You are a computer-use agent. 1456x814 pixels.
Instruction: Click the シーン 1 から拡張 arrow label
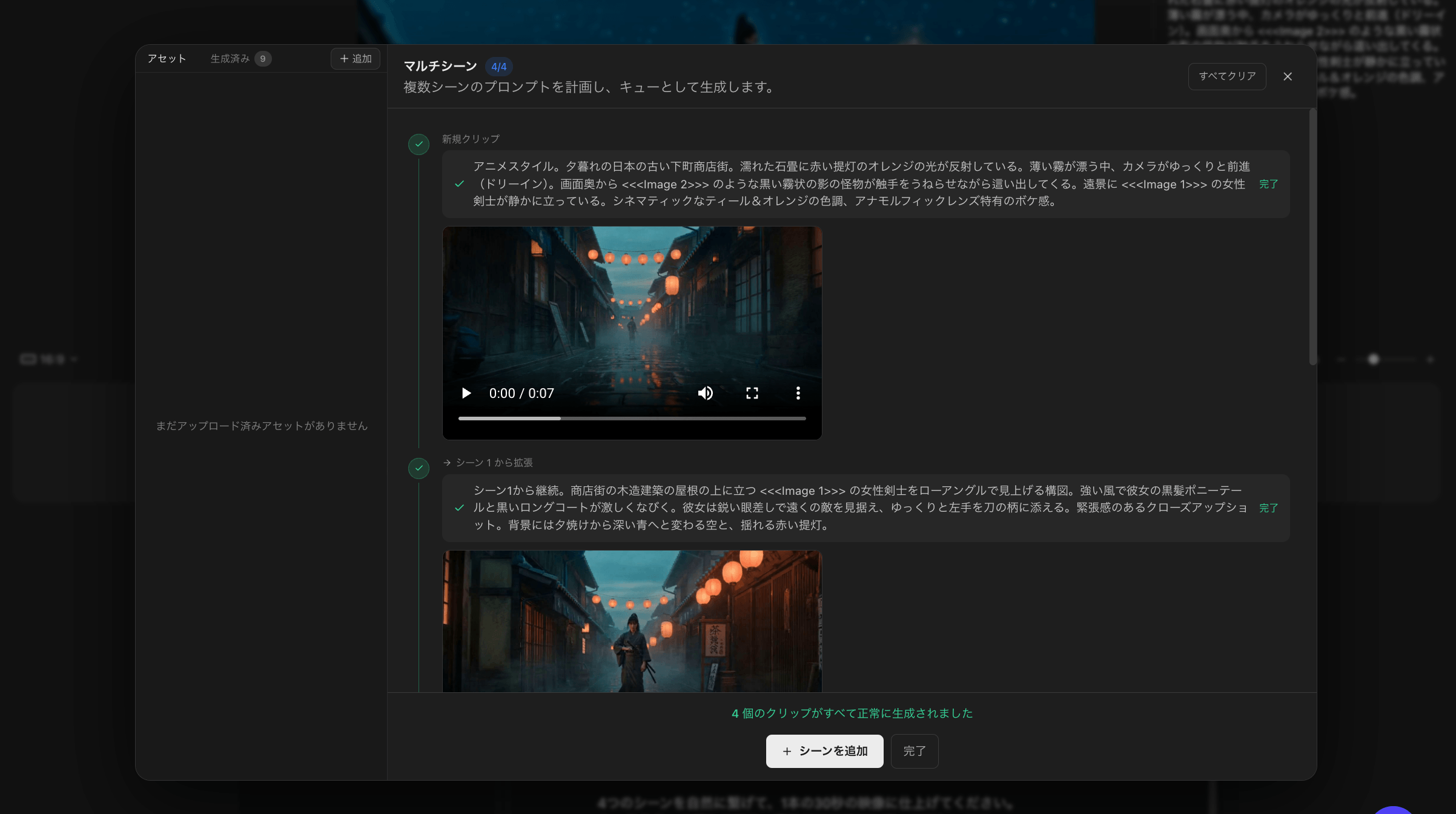pyautogui.click(x=488, y=463)
